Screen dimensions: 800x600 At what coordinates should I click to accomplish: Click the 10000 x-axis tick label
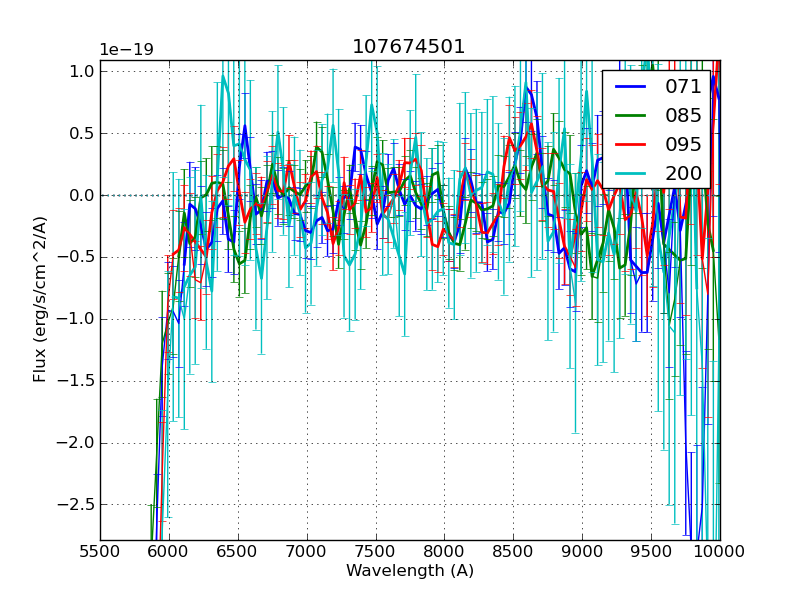(x=719, y=549)
